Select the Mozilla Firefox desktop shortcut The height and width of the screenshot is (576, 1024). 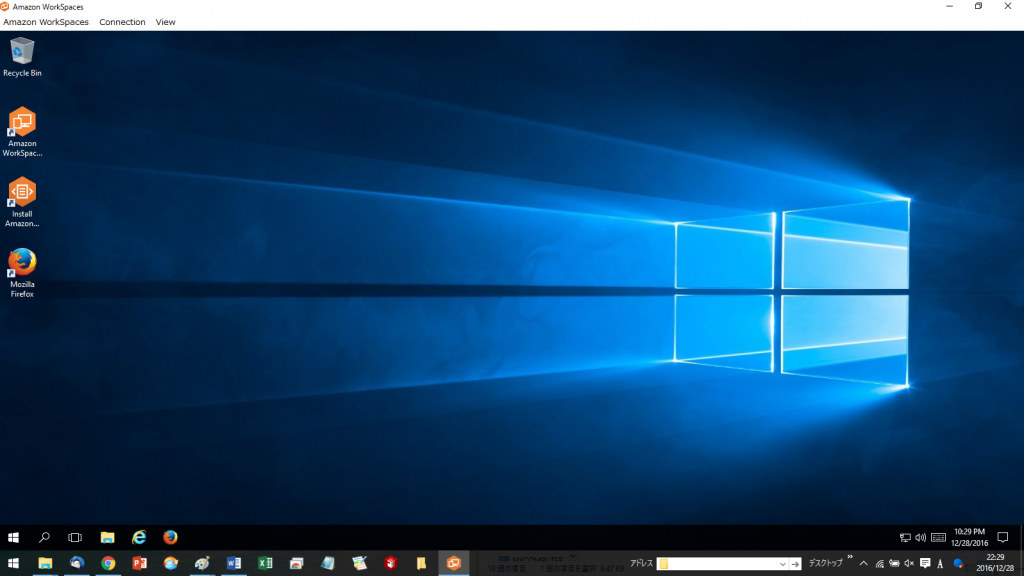[22, 273]
